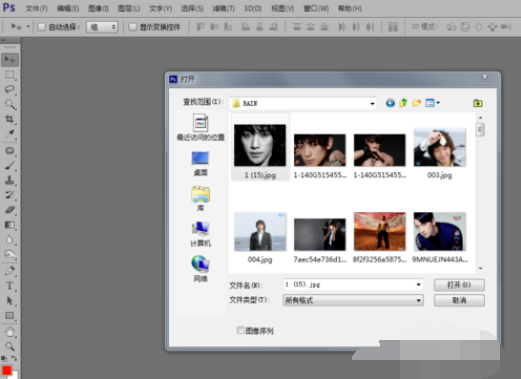Open the Window menu
521x379 pixels.
coord(316,8)
